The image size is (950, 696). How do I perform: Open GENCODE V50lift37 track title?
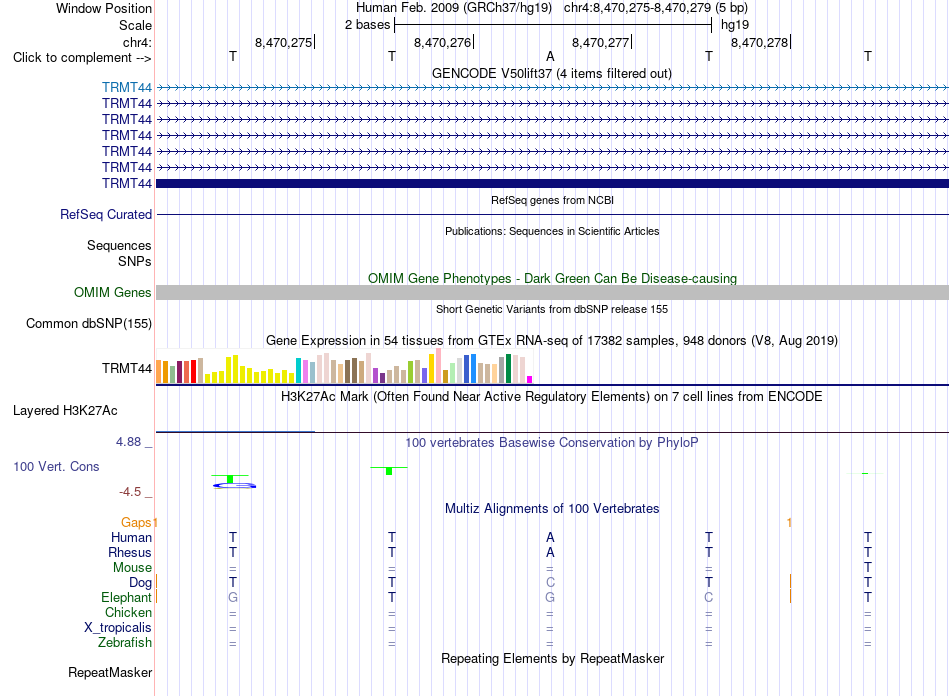pos(551,73)
